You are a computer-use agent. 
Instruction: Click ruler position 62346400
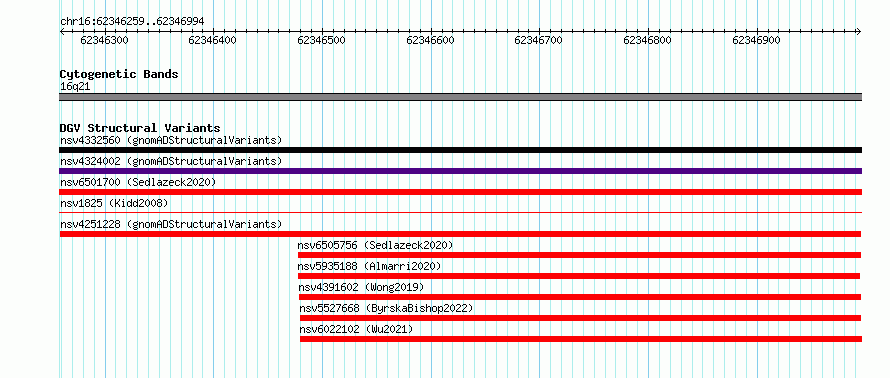pyautogui.click(x=213, y=40)
